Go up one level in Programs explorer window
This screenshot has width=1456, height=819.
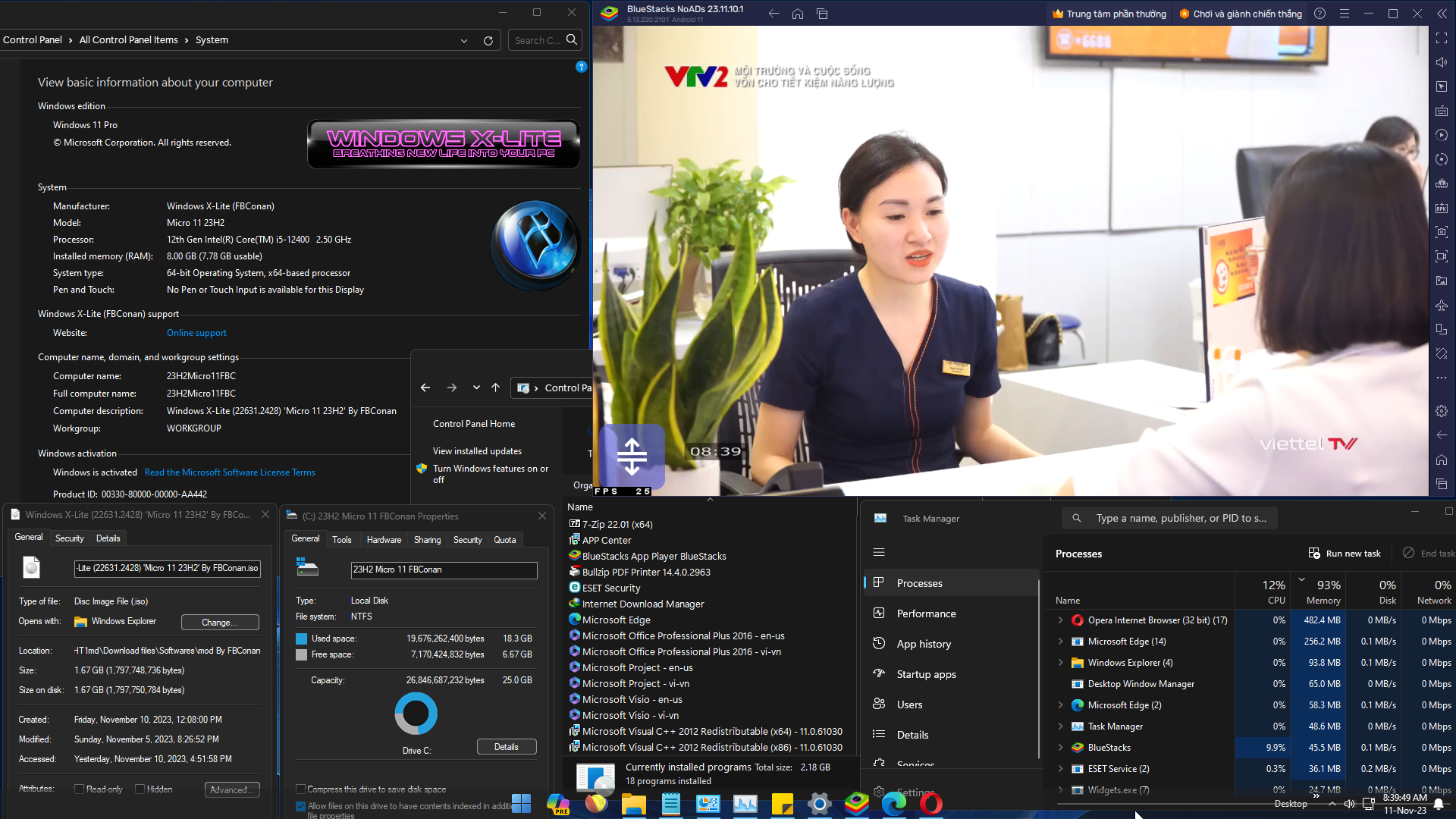496,388
